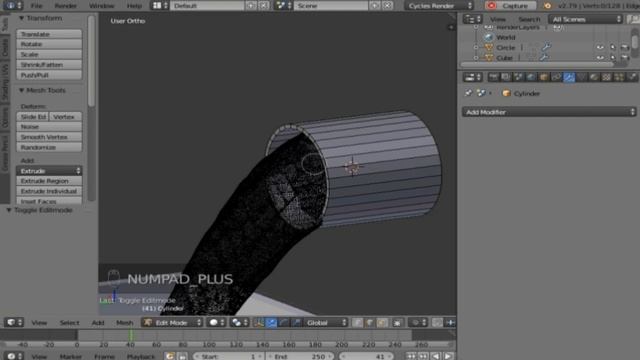Open the All Scenes outliner display dropdown

coord(586,19)
